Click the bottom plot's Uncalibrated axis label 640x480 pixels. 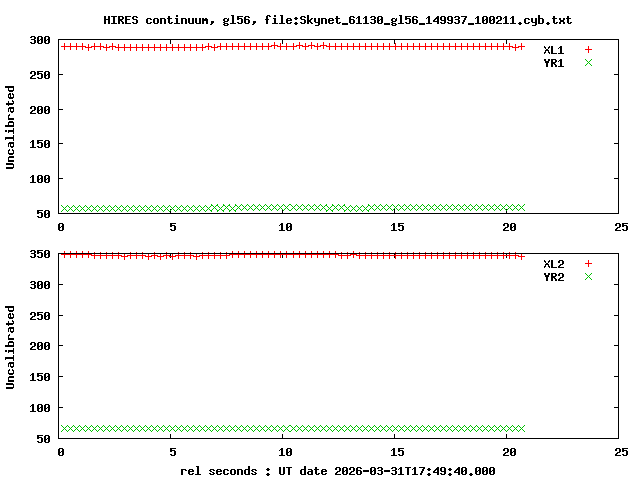(10, 347)
